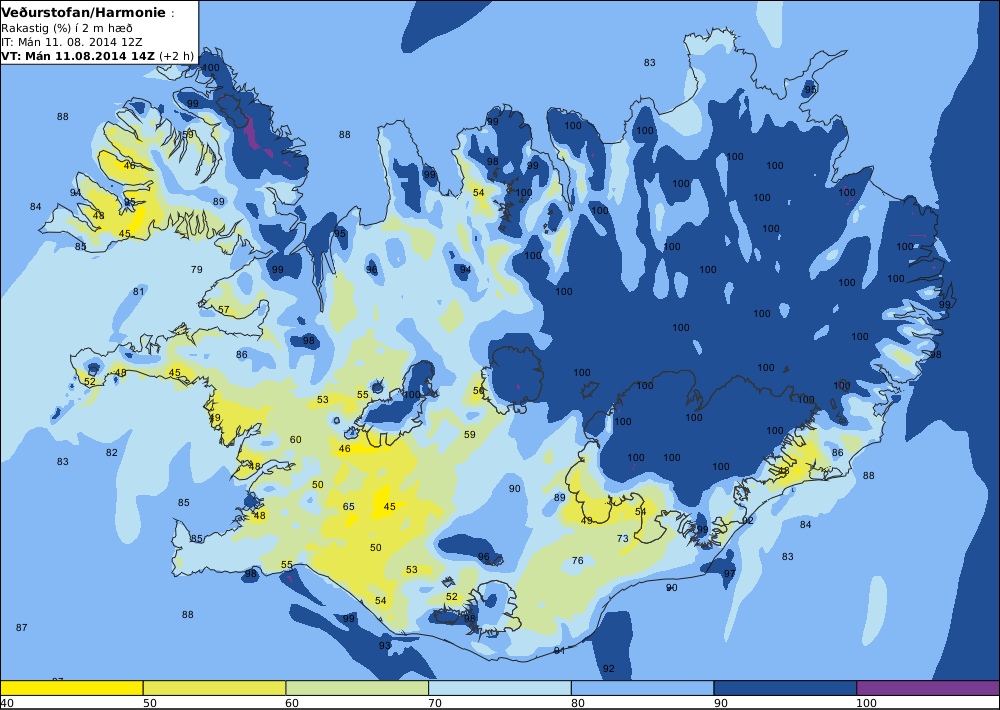Click the humidity value 56
1000x710 pixels.
(478, 390)
